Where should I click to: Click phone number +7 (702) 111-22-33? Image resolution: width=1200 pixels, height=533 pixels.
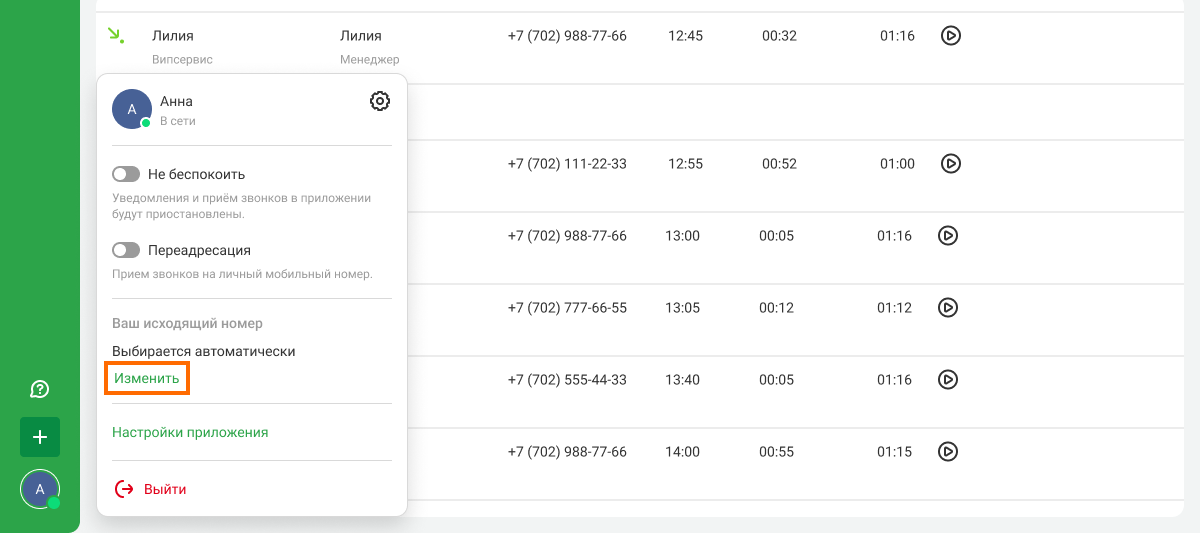pyautogui.click(x=567, y=164)
